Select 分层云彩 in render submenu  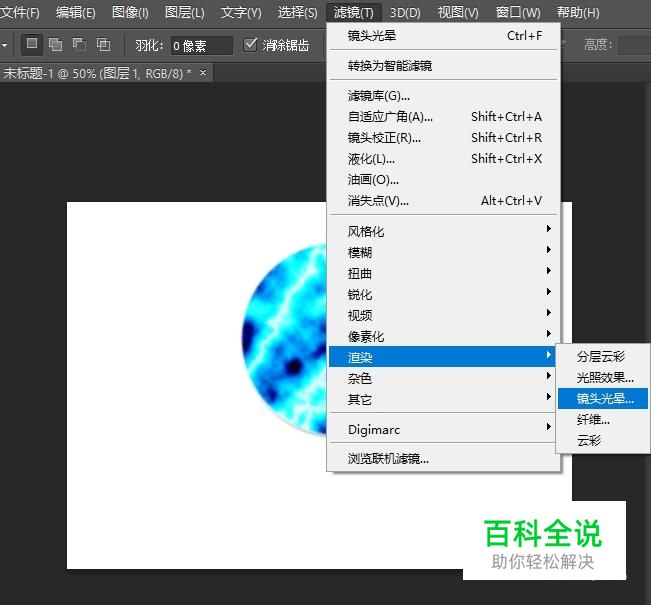[603, 356]
